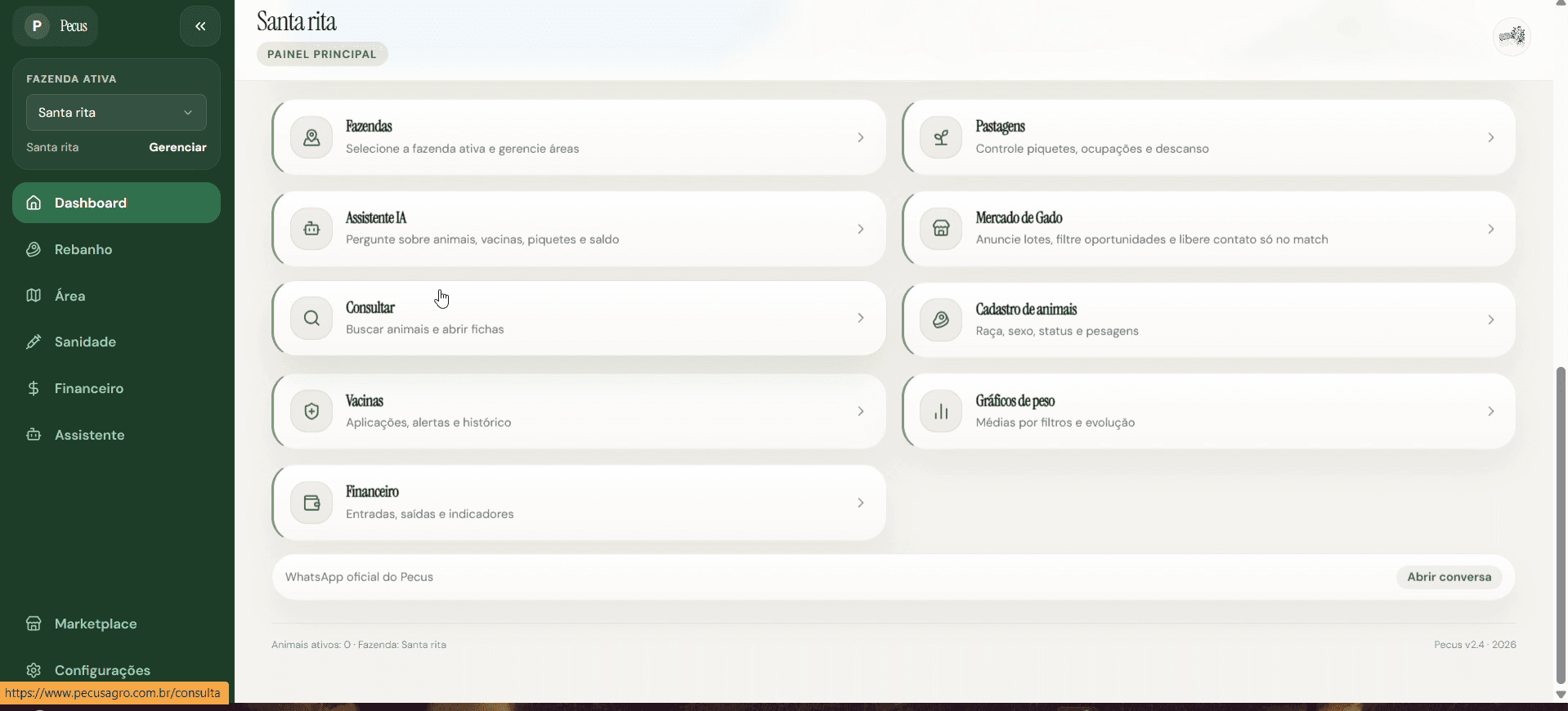The height and width of the screenshot is (711, 1568).
Task: Click the Gráficos de peso bar chart icon
Action: click(x=941, y=411)
